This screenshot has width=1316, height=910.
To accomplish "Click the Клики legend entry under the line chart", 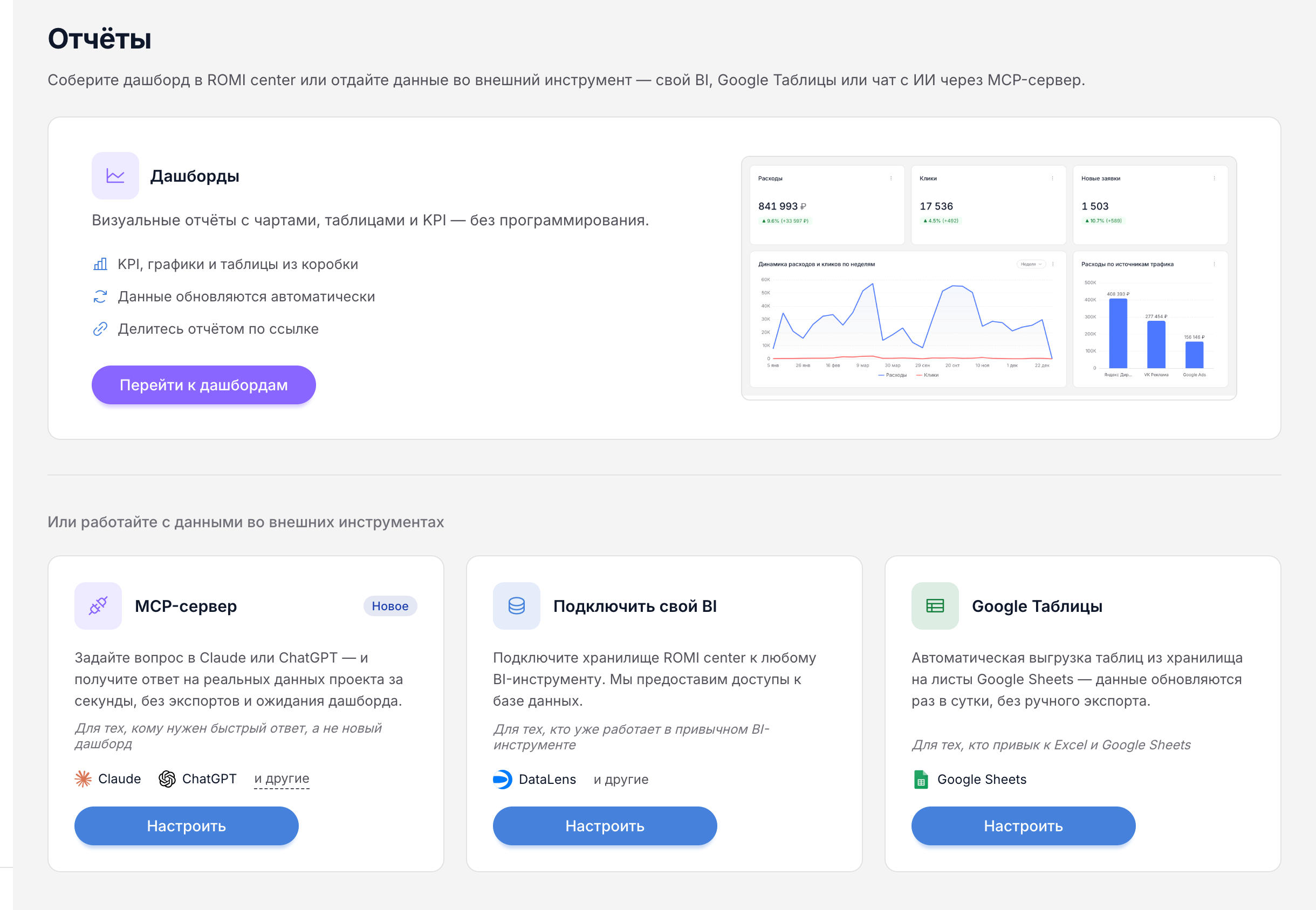I will tap(927, 375).
